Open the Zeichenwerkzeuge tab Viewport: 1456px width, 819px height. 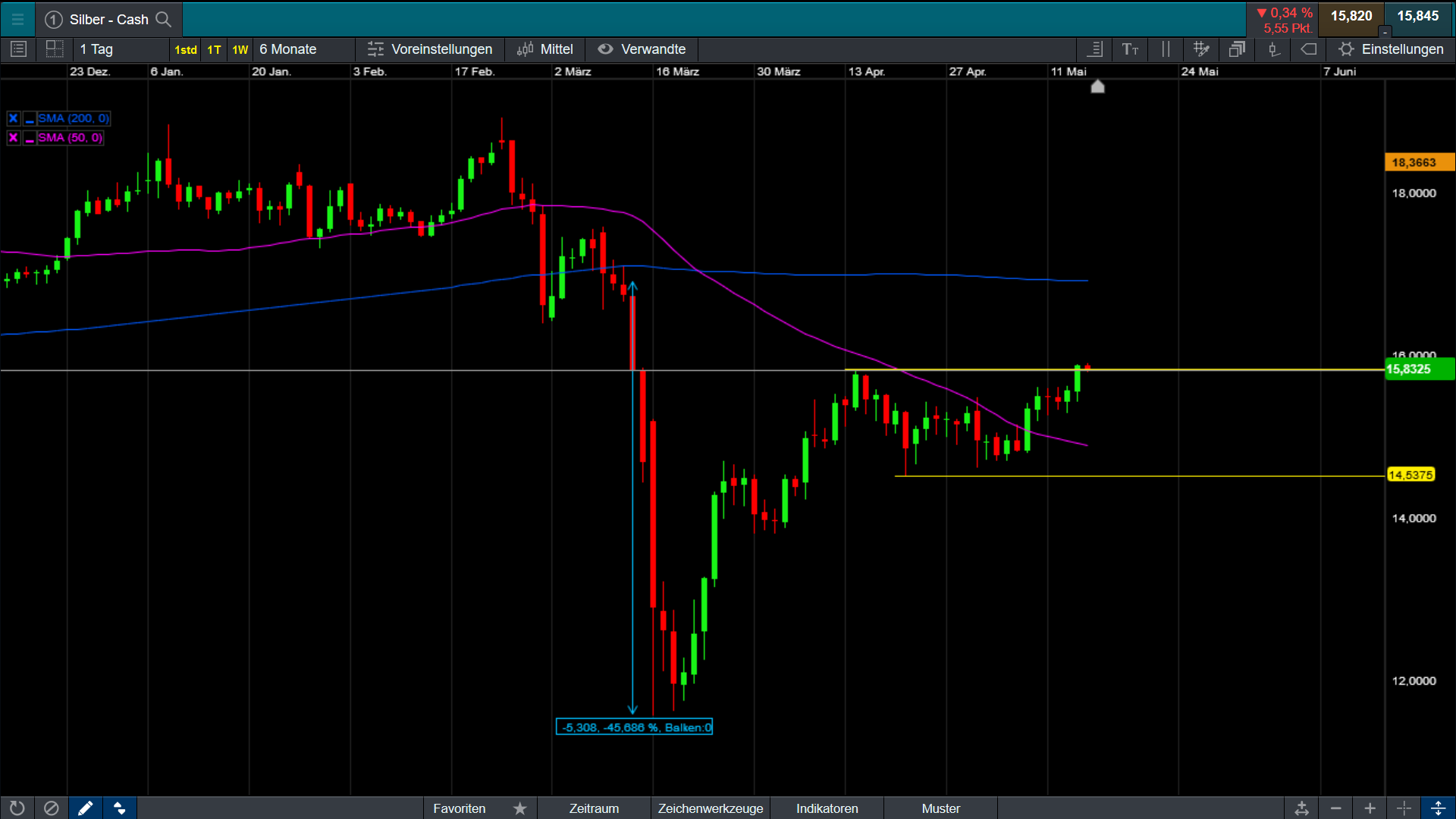point(710,808)
